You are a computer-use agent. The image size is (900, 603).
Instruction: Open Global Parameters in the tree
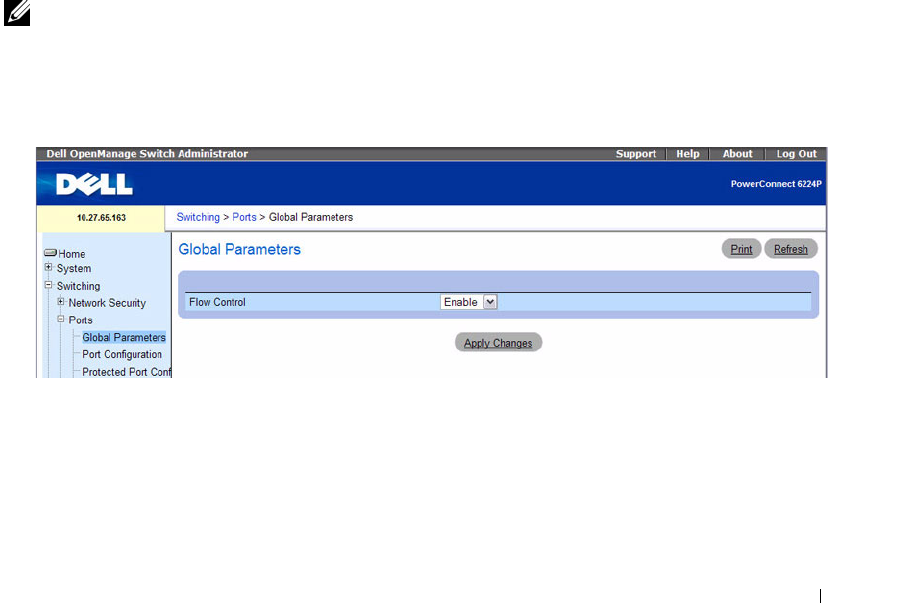(123, 337)
